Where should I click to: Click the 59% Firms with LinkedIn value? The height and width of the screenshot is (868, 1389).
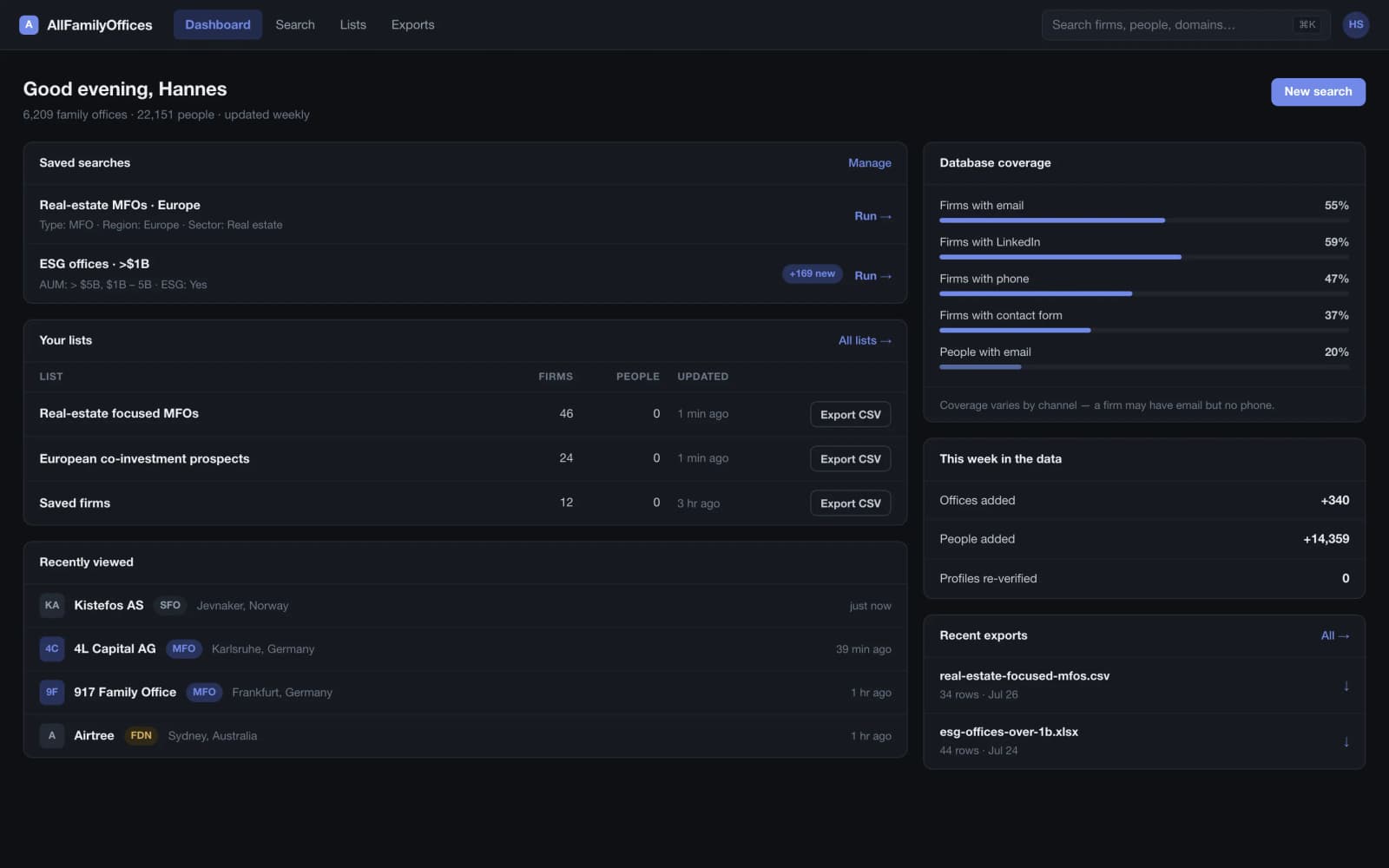click(1336, 242)
